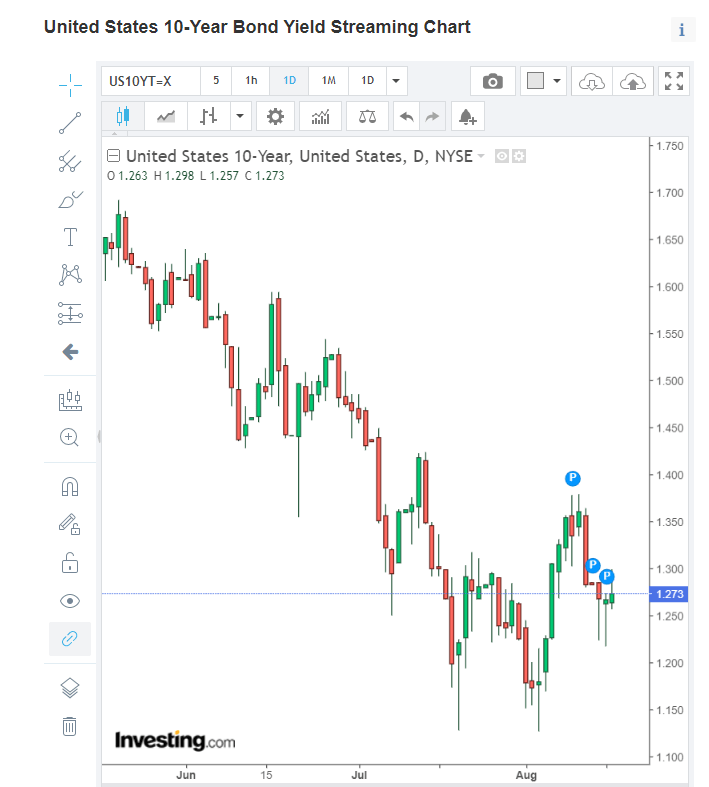Screen dimensions: 709x787
Task: Select the brush drawing tool
Action: 70,199
